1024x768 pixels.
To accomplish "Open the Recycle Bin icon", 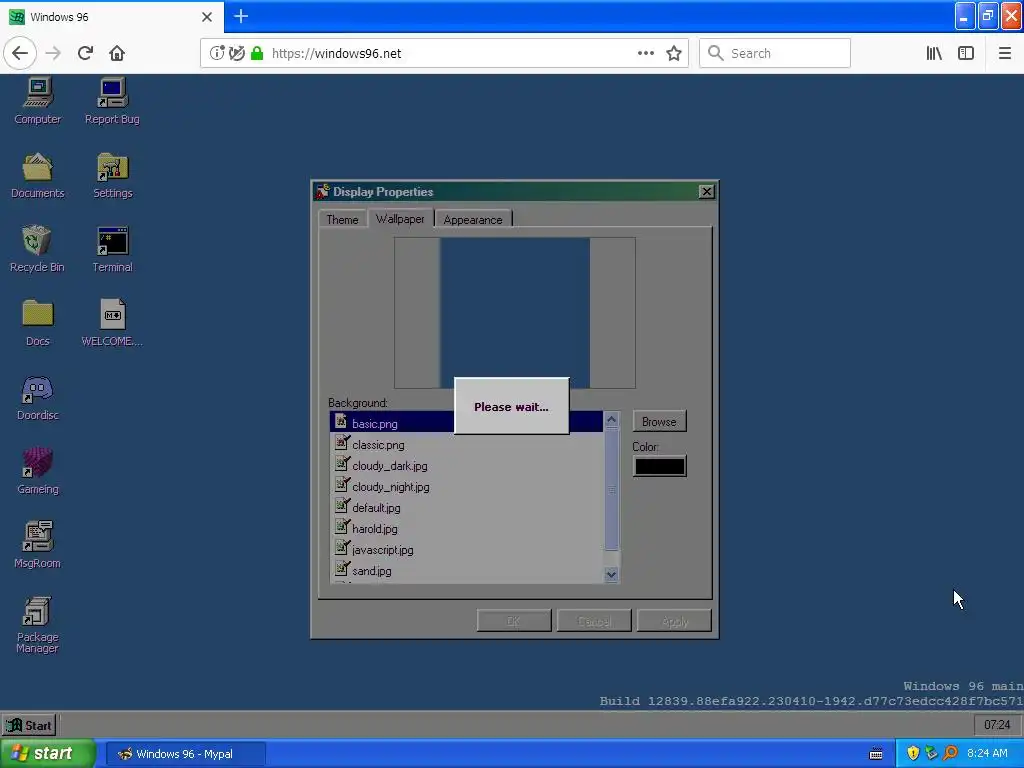I will (x=37, y=249).
